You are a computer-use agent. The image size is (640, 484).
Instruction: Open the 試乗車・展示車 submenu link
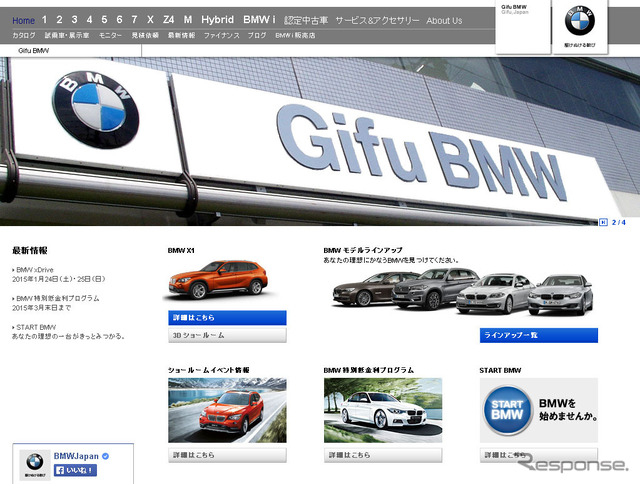pos(67,36)
